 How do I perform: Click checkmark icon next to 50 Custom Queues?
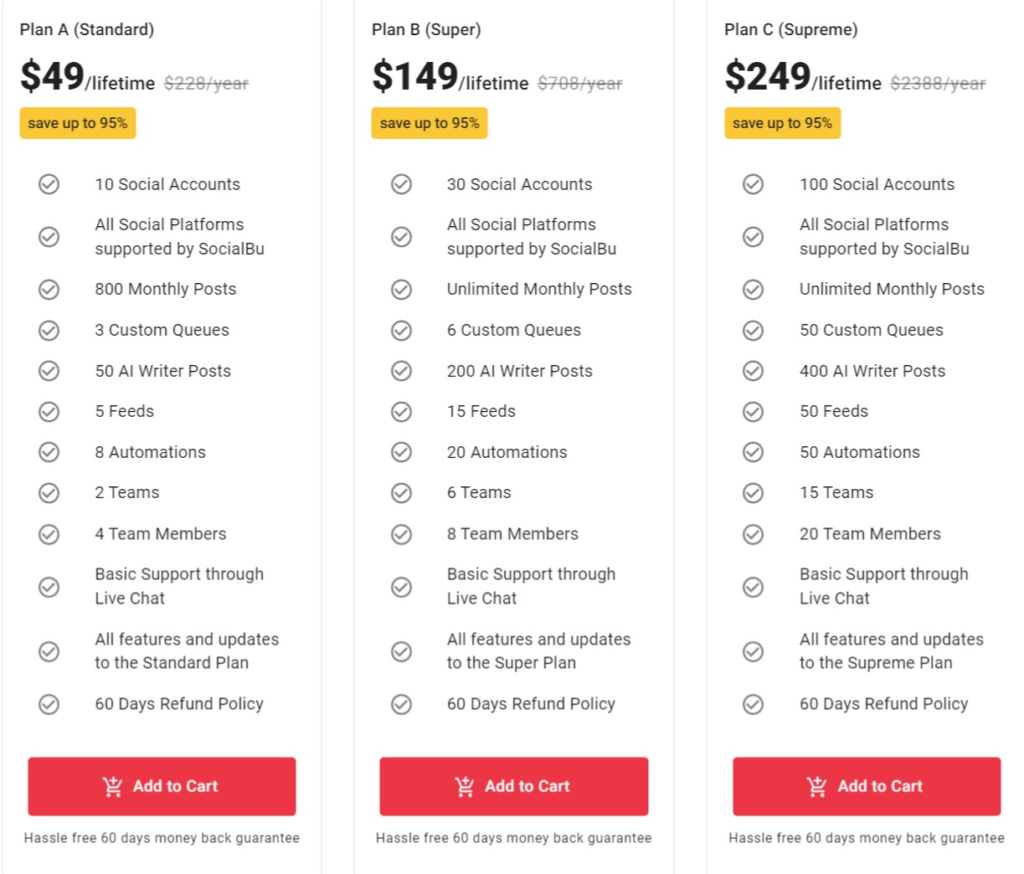tap(753, 331)
